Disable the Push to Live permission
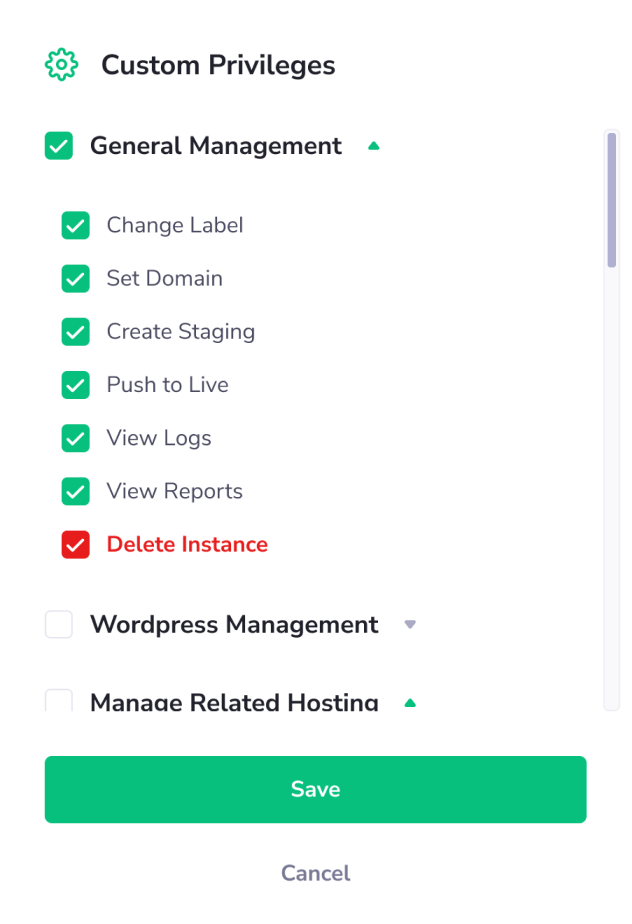Screen dimensions: 632x924 click(x=75, y=384)
